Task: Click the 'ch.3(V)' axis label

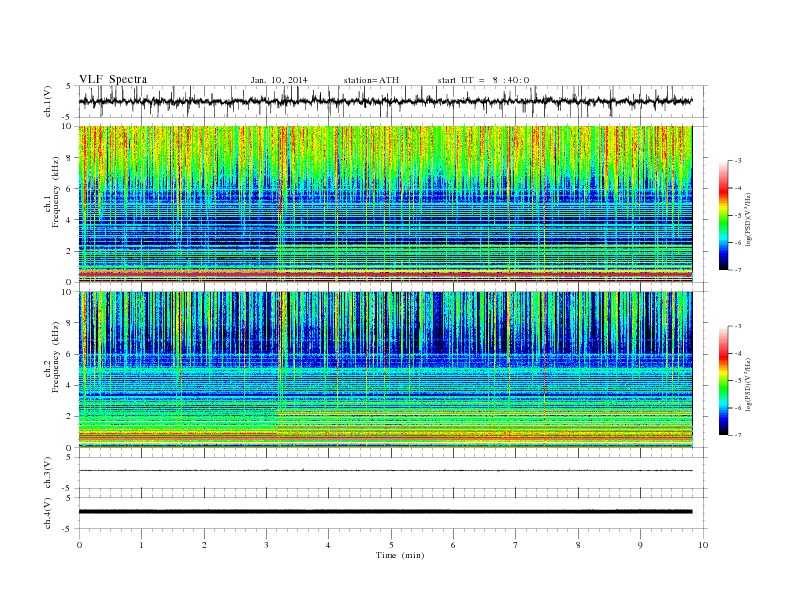Action: tap(48, 473)
